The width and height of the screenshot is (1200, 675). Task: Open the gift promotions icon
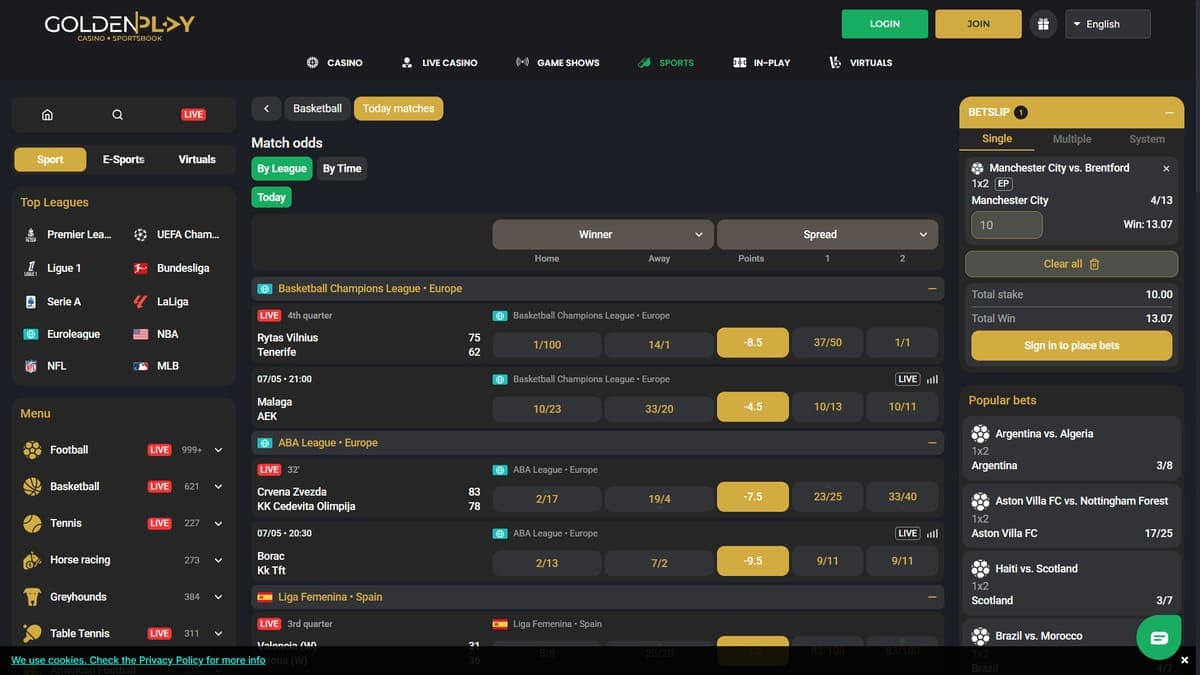(1043, 24)
